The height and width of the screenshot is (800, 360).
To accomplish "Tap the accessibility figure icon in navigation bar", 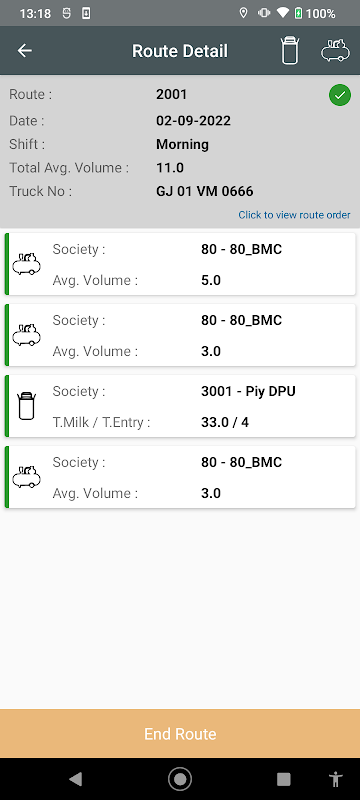I will (x=336, y=779).
